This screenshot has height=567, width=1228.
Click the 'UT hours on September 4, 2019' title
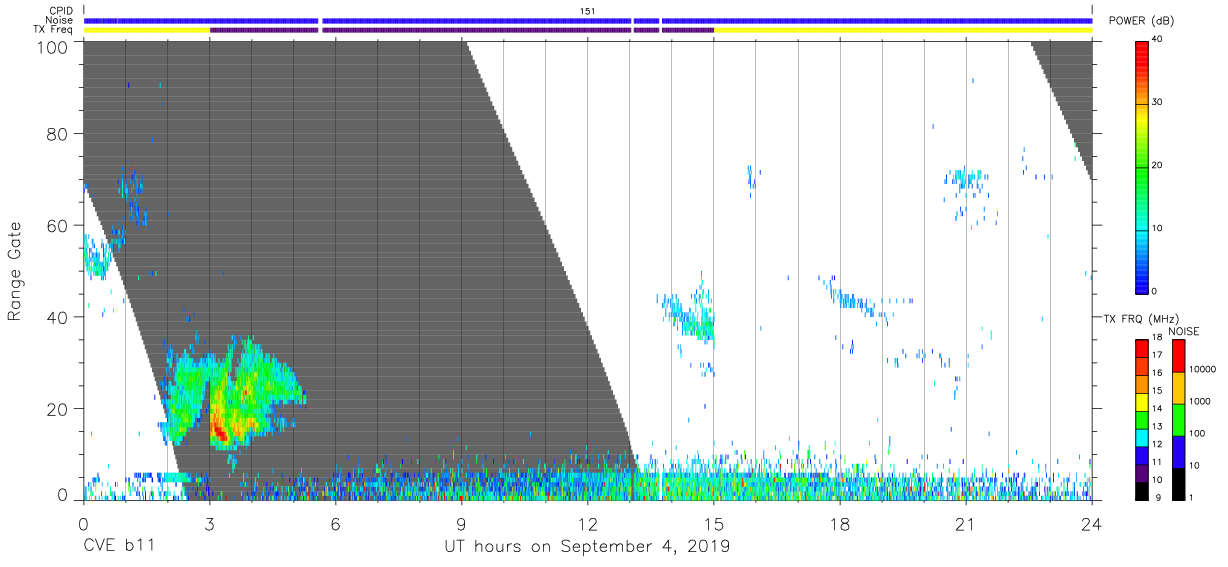(x=587, y=547)
